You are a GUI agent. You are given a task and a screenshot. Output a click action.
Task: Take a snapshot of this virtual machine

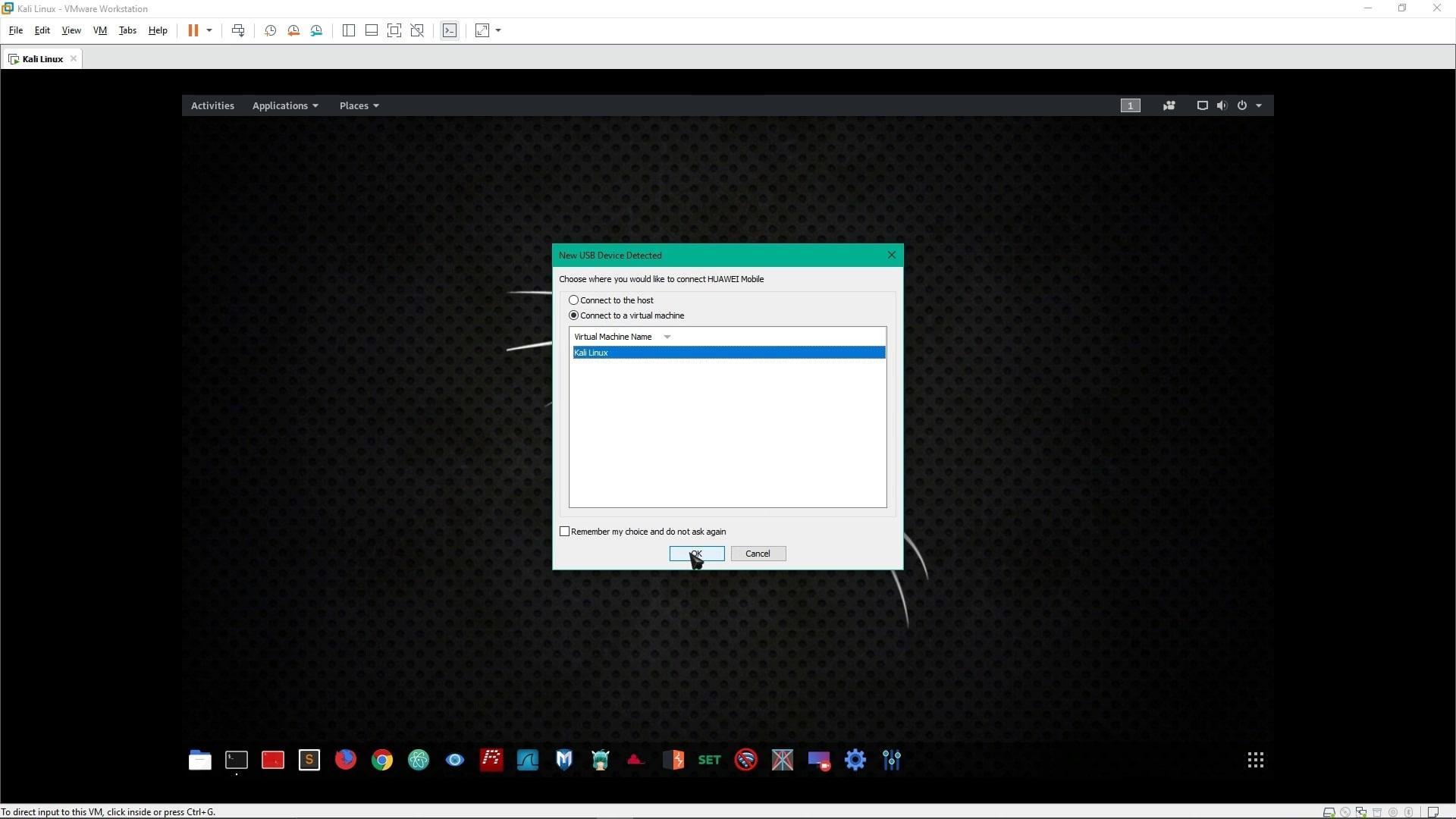pyautogui.click(x=270, y=30)
